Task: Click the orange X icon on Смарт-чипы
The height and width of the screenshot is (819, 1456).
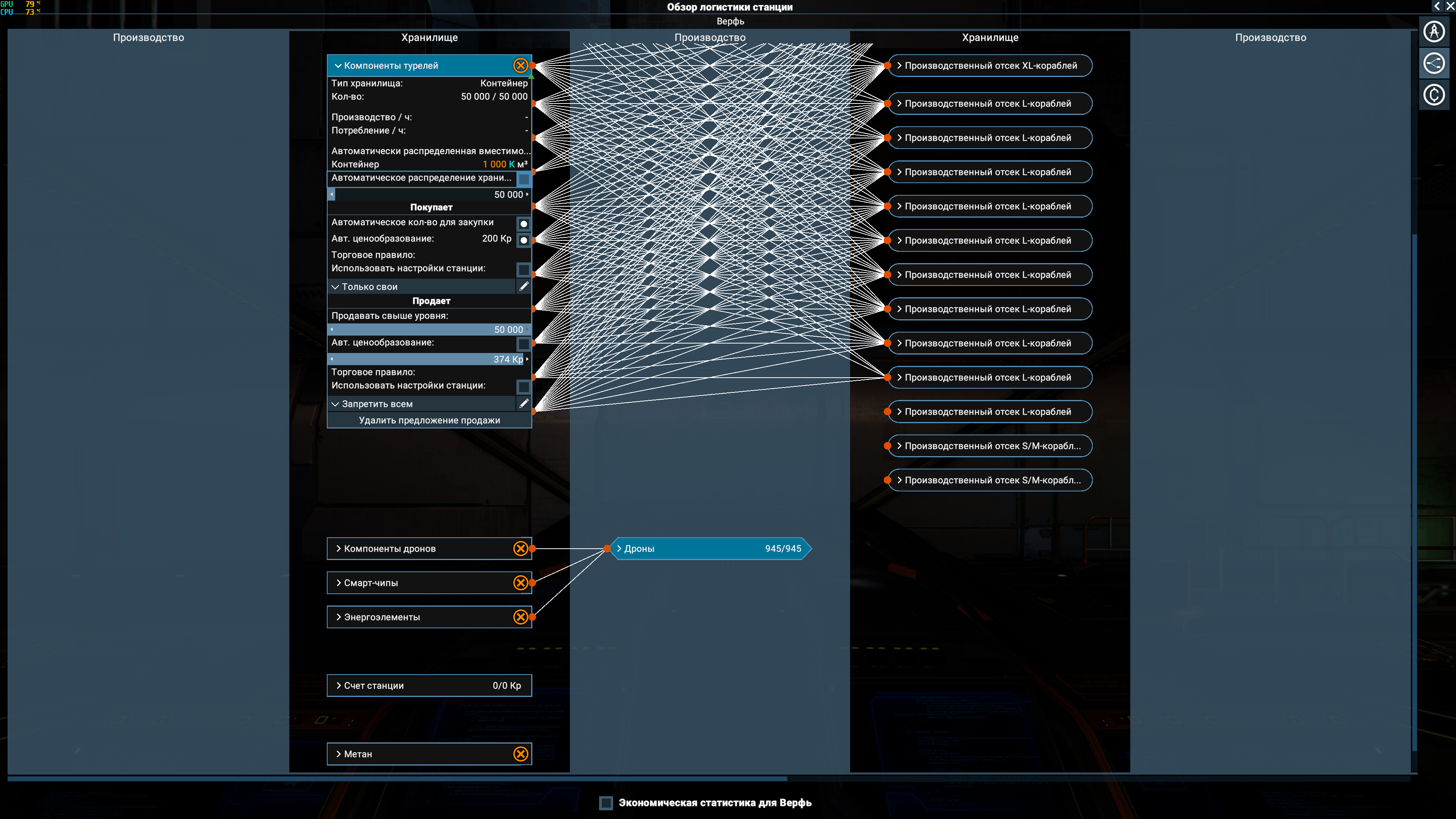Action: pos(520,583)
